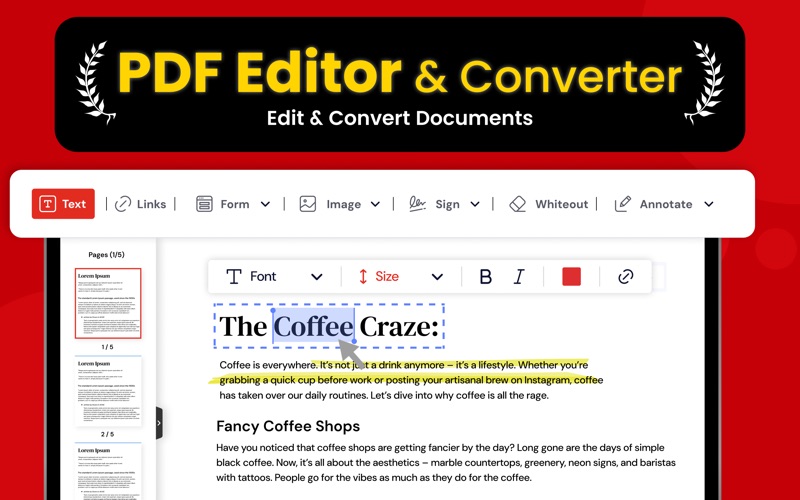Screen dimensions: 800x500
Task: Click the 1 / 5 page number
Action: (x=107, y=347)
